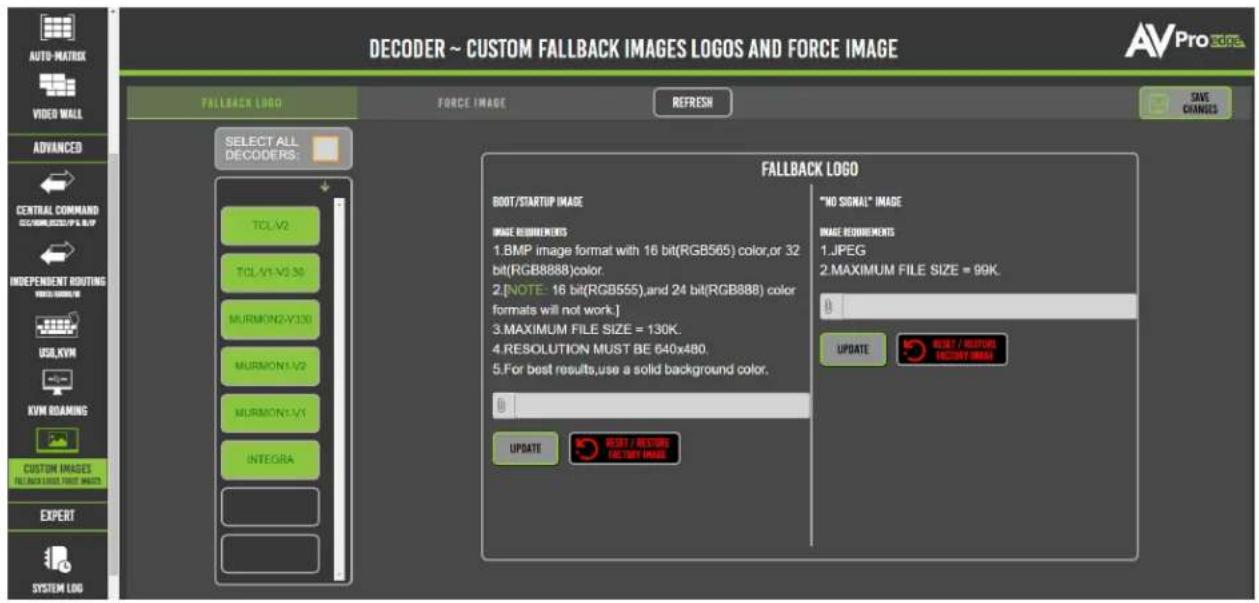Click the System Log label
1259x603 pixels.
click(x=57, y=589)
